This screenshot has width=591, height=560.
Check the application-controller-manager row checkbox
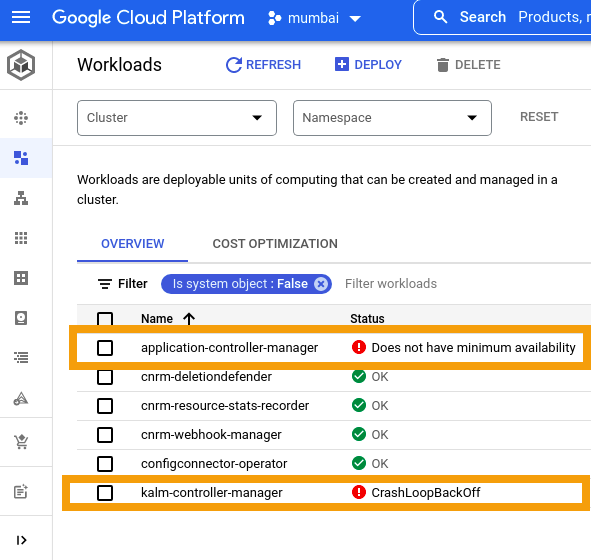pos(105,347)
